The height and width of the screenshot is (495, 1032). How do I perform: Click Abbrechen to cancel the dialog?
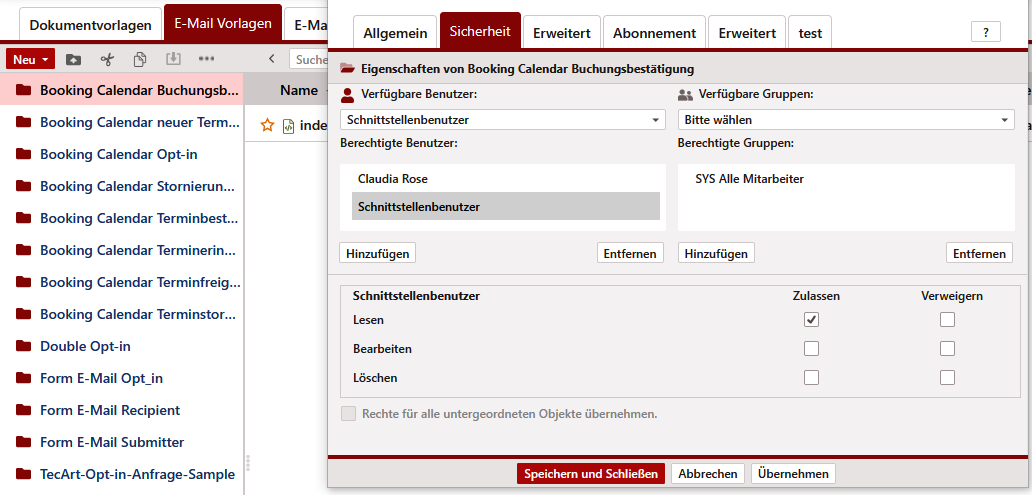[x=706, y=474]
